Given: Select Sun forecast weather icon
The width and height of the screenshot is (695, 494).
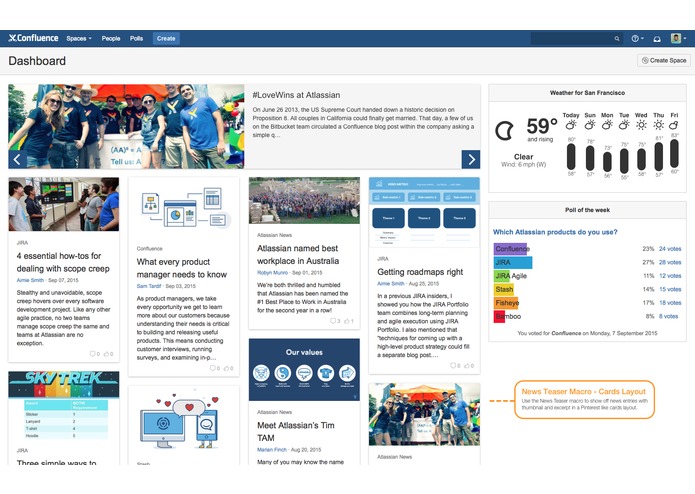Looking at the screenshot, I should (590, 125).
